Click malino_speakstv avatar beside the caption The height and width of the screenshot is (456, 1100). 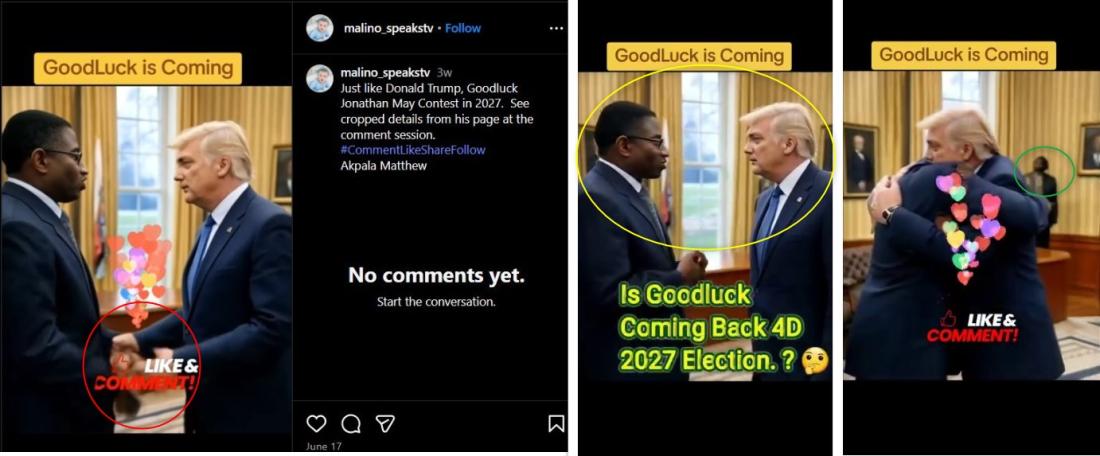click(320, 79)
